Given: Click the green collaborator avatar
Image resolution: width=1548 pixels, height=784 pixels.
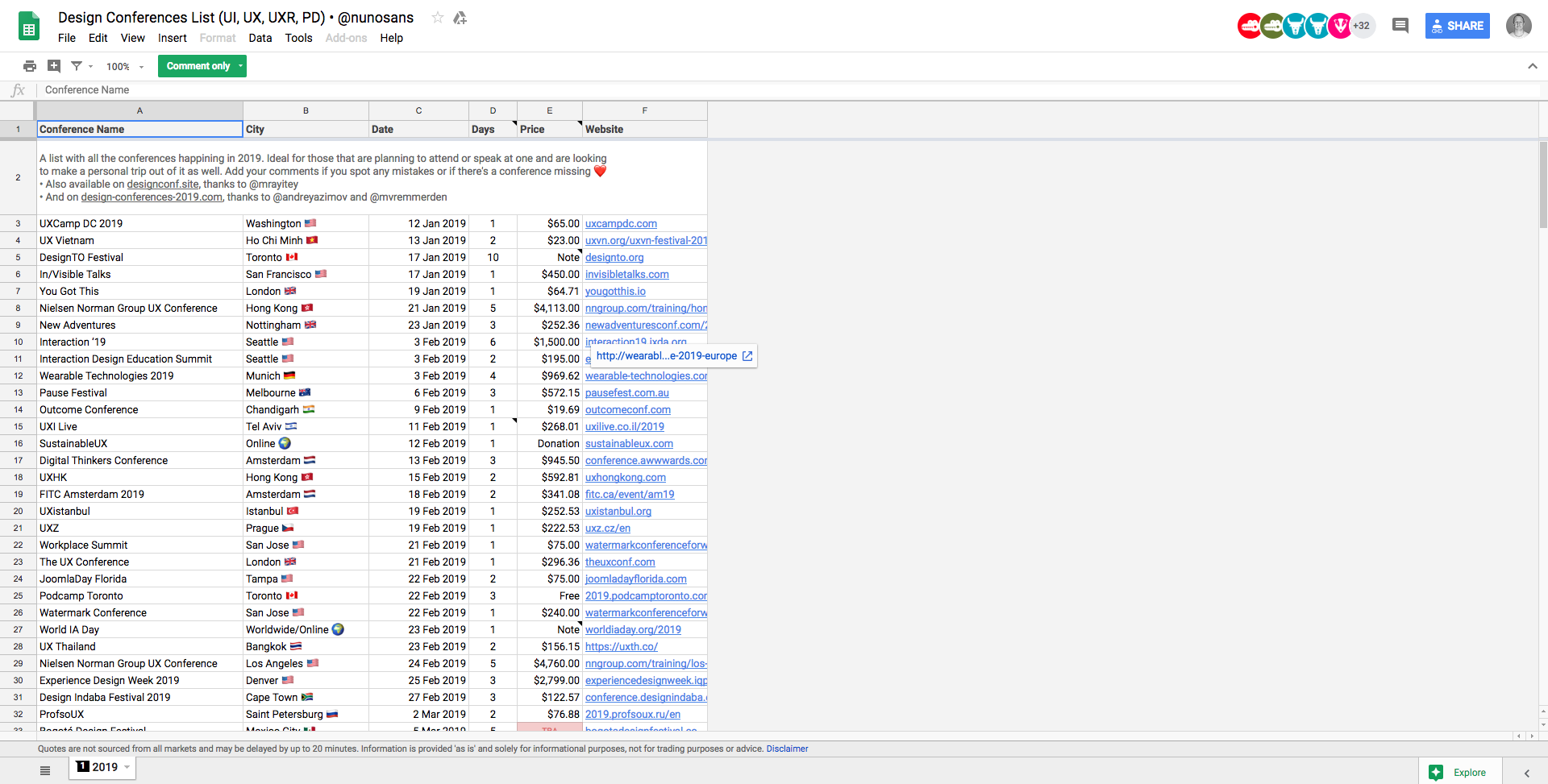Looking at the screenshot, I should click(x=1272, y=26).
